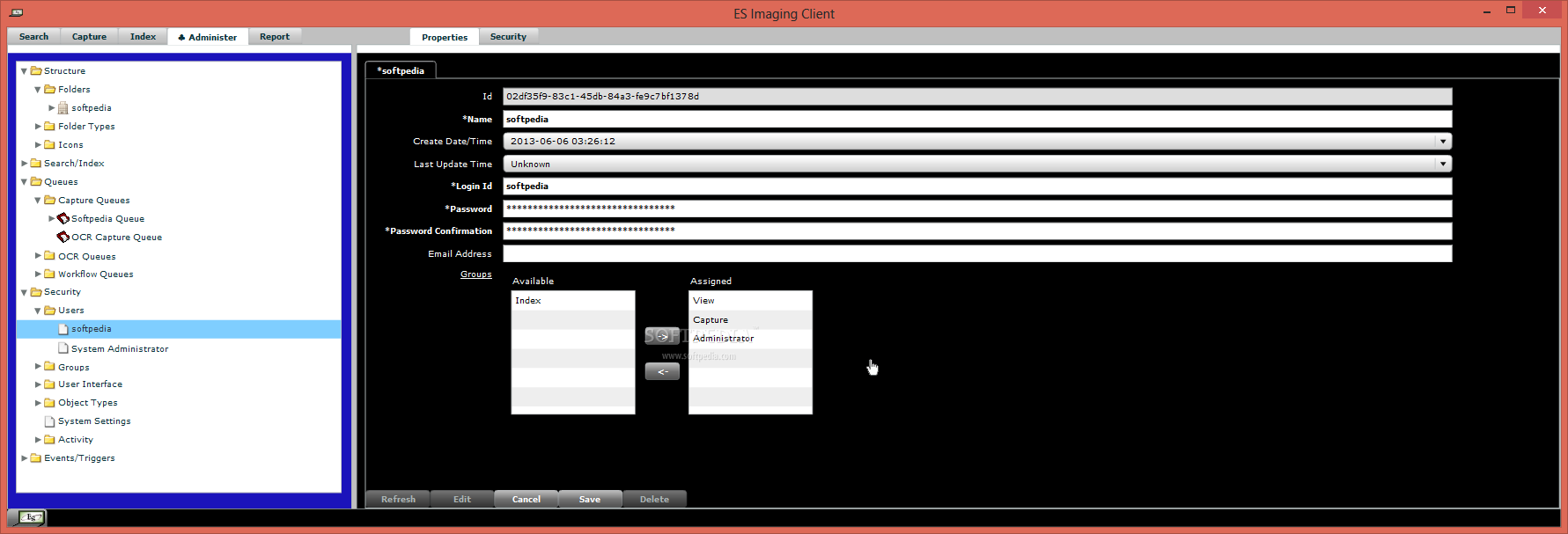Select View in Assigned groups list
Screen dimensions: 1568x534
(750, 301)
